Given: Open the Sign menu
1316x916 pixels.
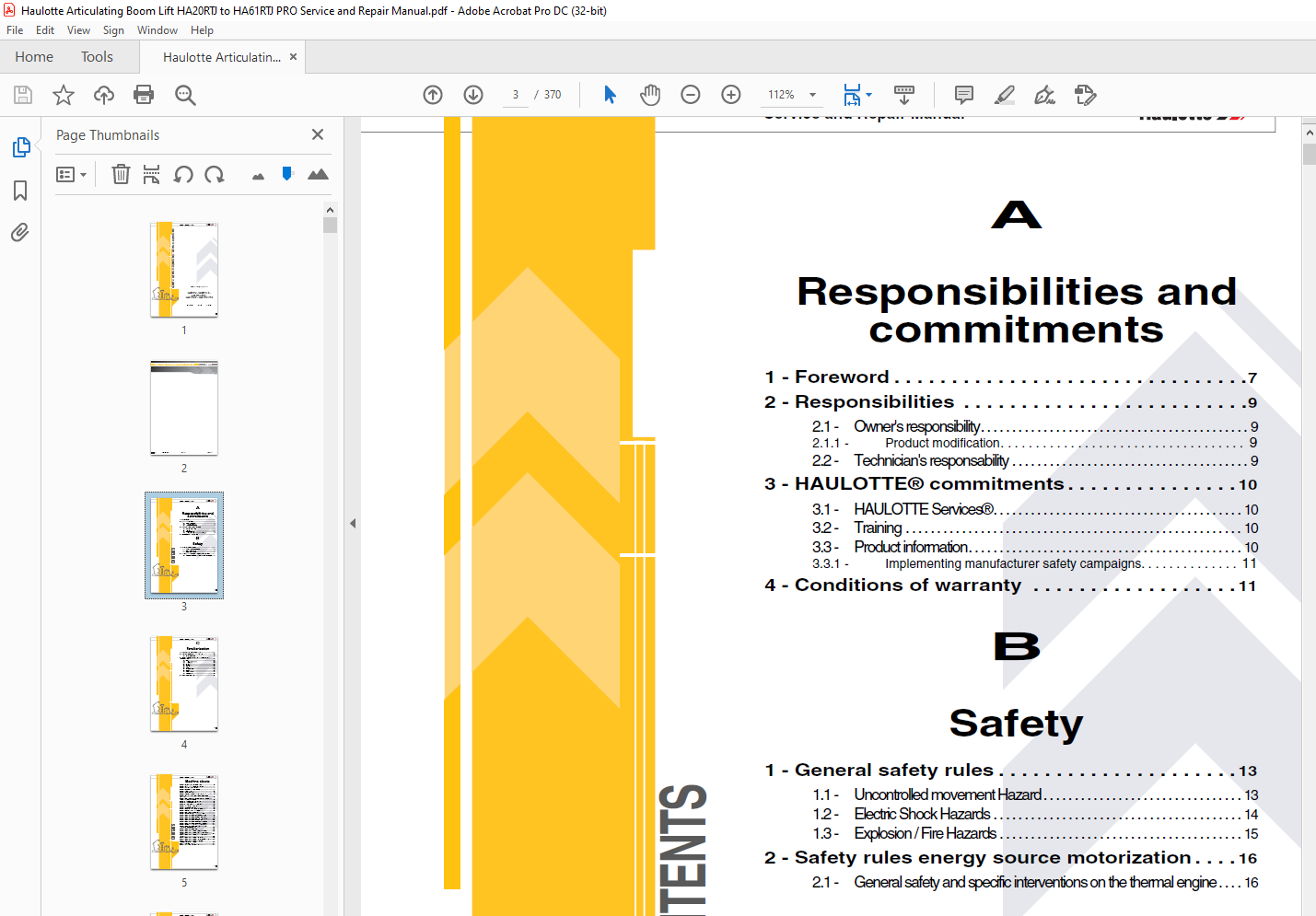Looking at the screenshot, I should pos(113,30).
